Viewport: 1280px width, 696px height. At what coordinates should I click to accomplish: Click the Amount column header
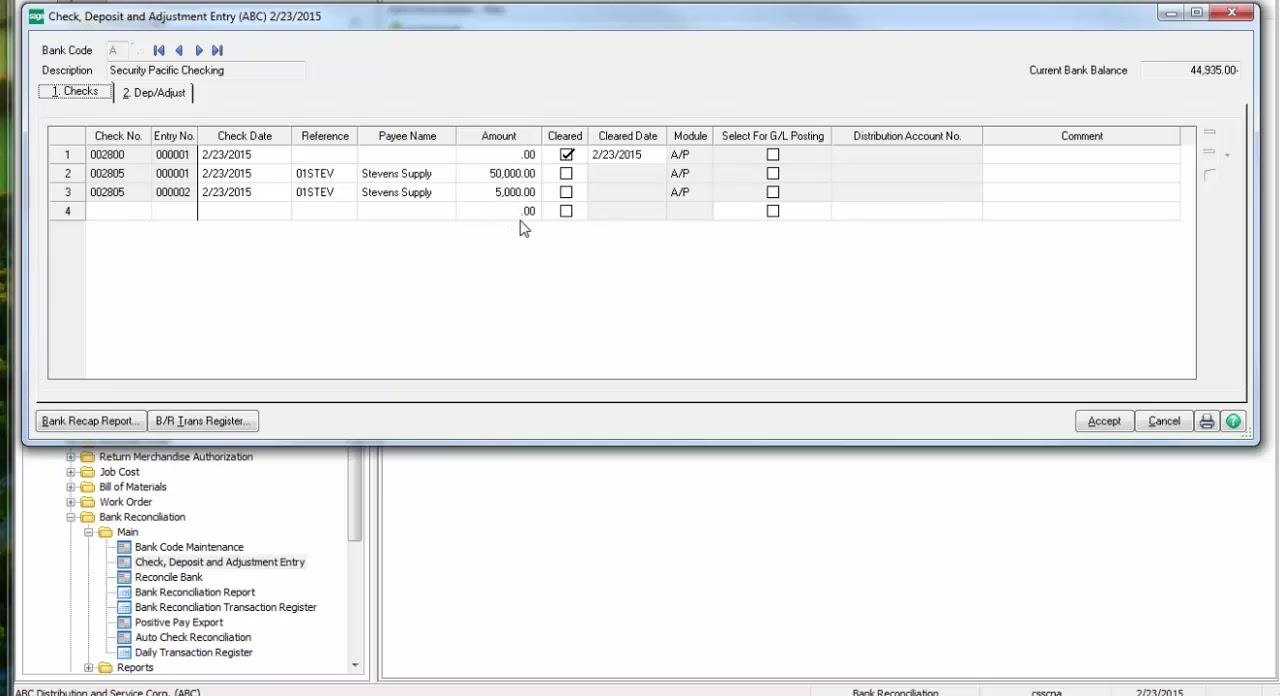coord(499,136)
